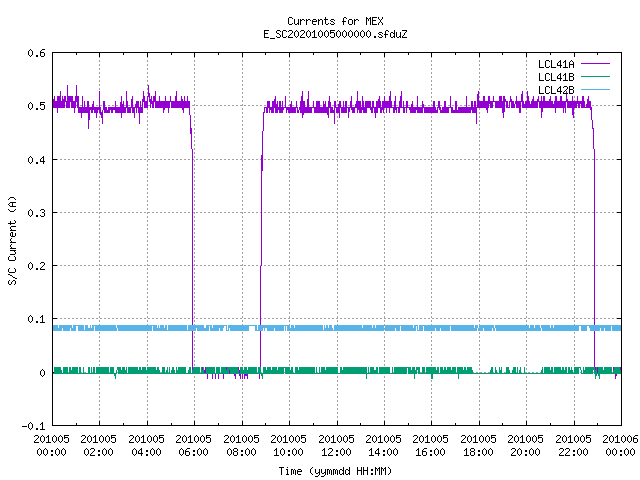Click the 0.3 y-axis tick value
Viewport: 640px width, 480px height.
[36, 213]
